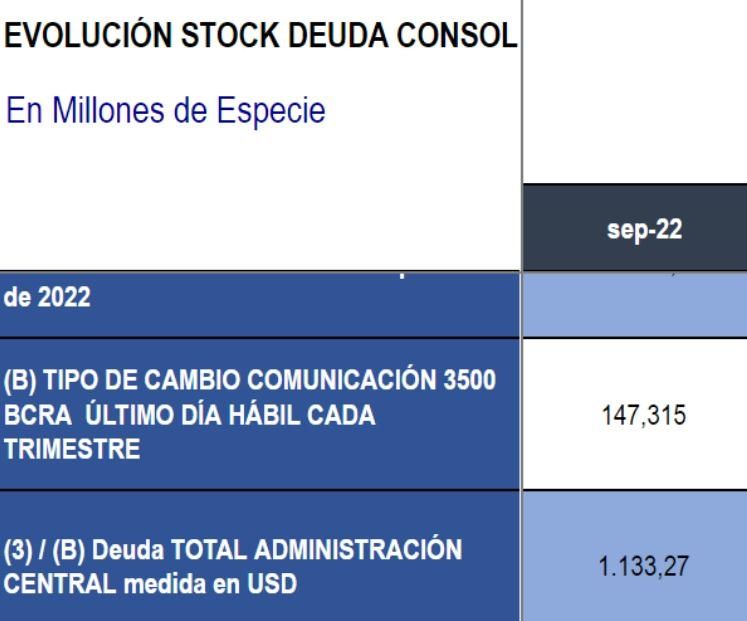Image resolution: width=747 pixels, height=621 pixels.
Task: Click the dark empty header cell left of "sep-22"
Action: coord(260,228)
